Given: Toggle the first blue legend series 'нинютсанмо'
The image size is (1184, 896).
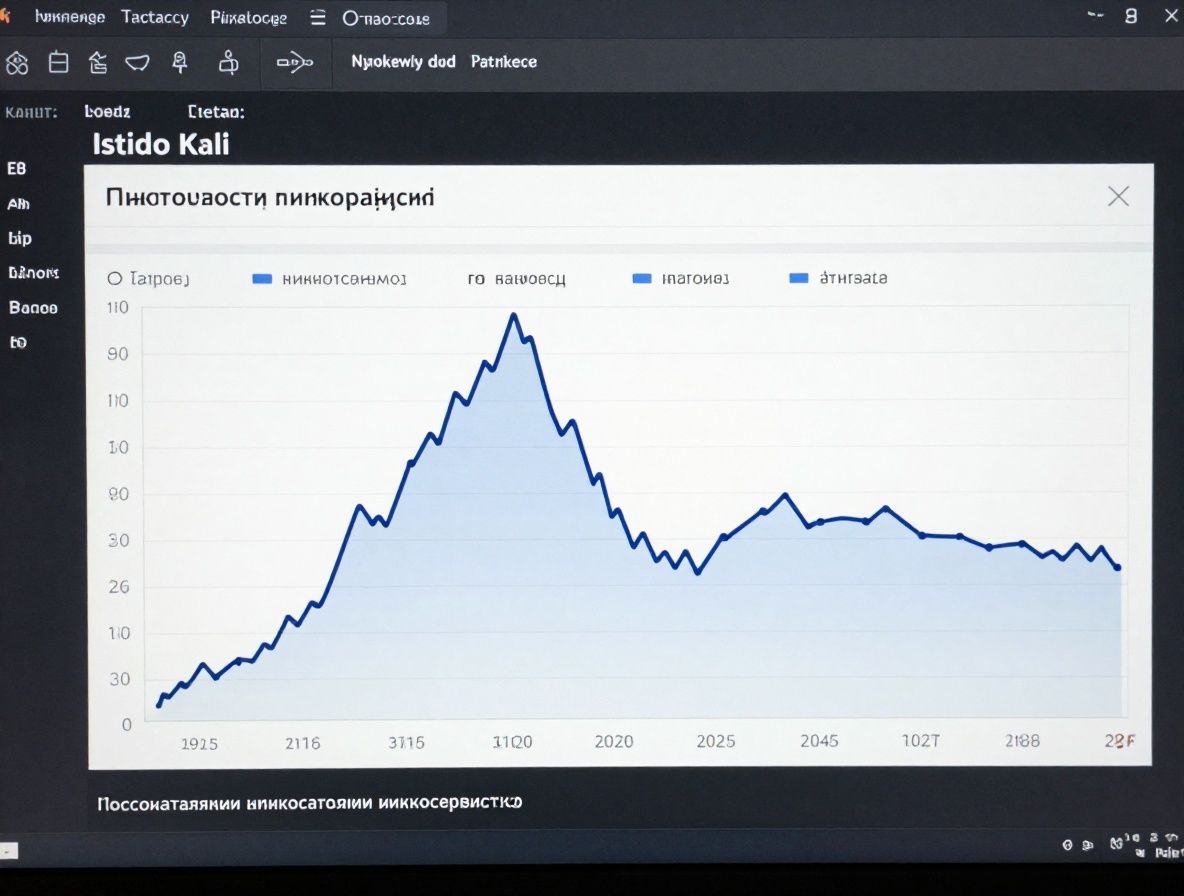Looking at the screenshot, I should [x=263, y=279].
